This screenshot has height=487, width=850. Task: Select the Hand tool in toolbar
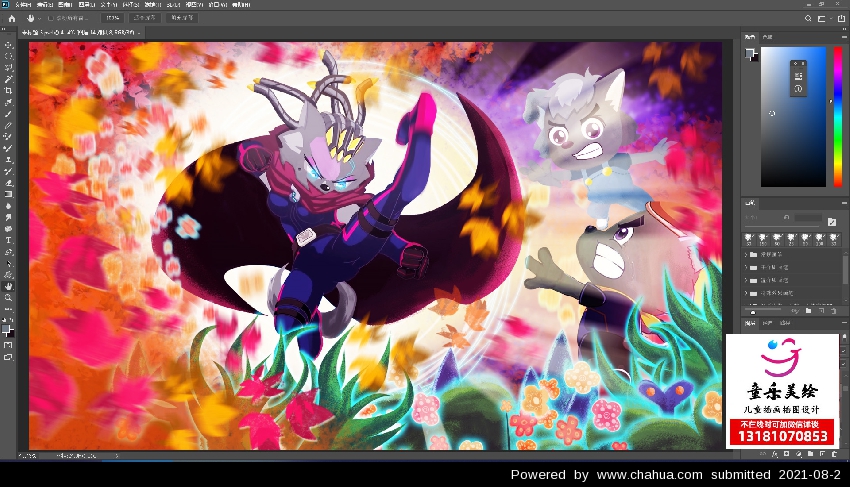coord(8,286)
